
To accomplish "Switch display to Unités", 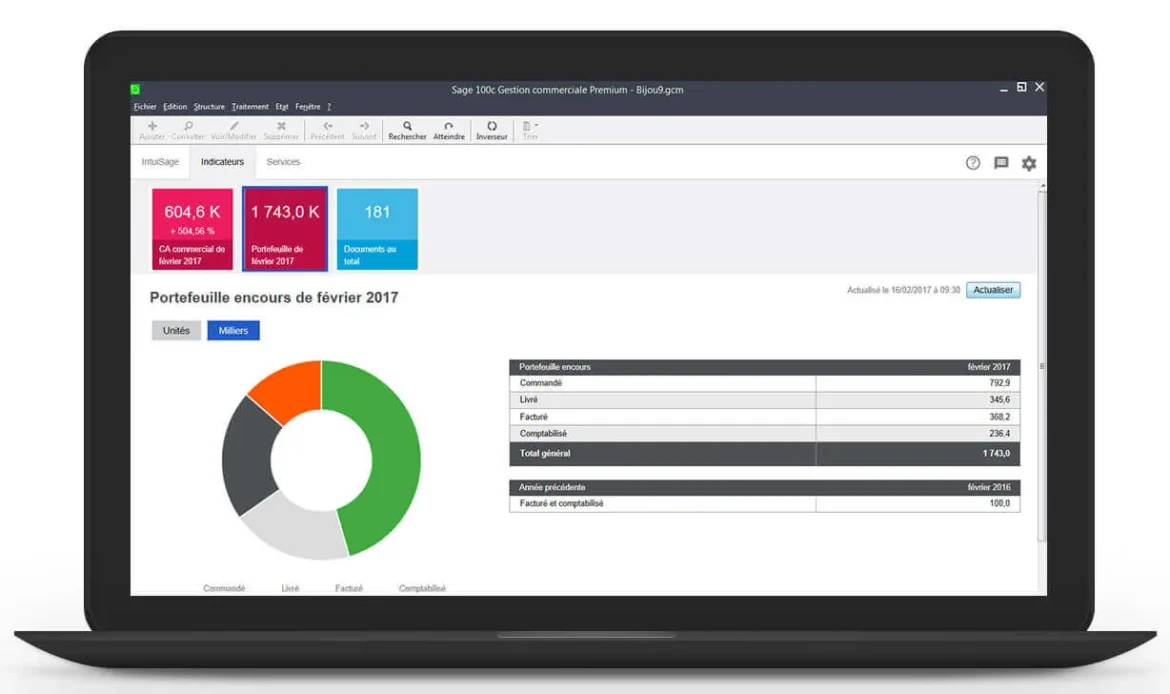I will (x=176, y=331).
